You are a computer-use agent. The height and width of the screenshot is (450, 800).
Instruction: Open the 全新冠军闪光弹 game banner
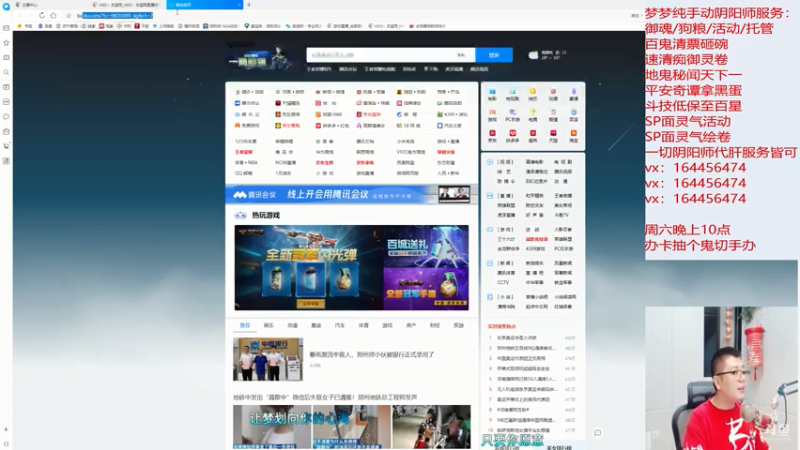pyautogui.click(x=309, y=268)
